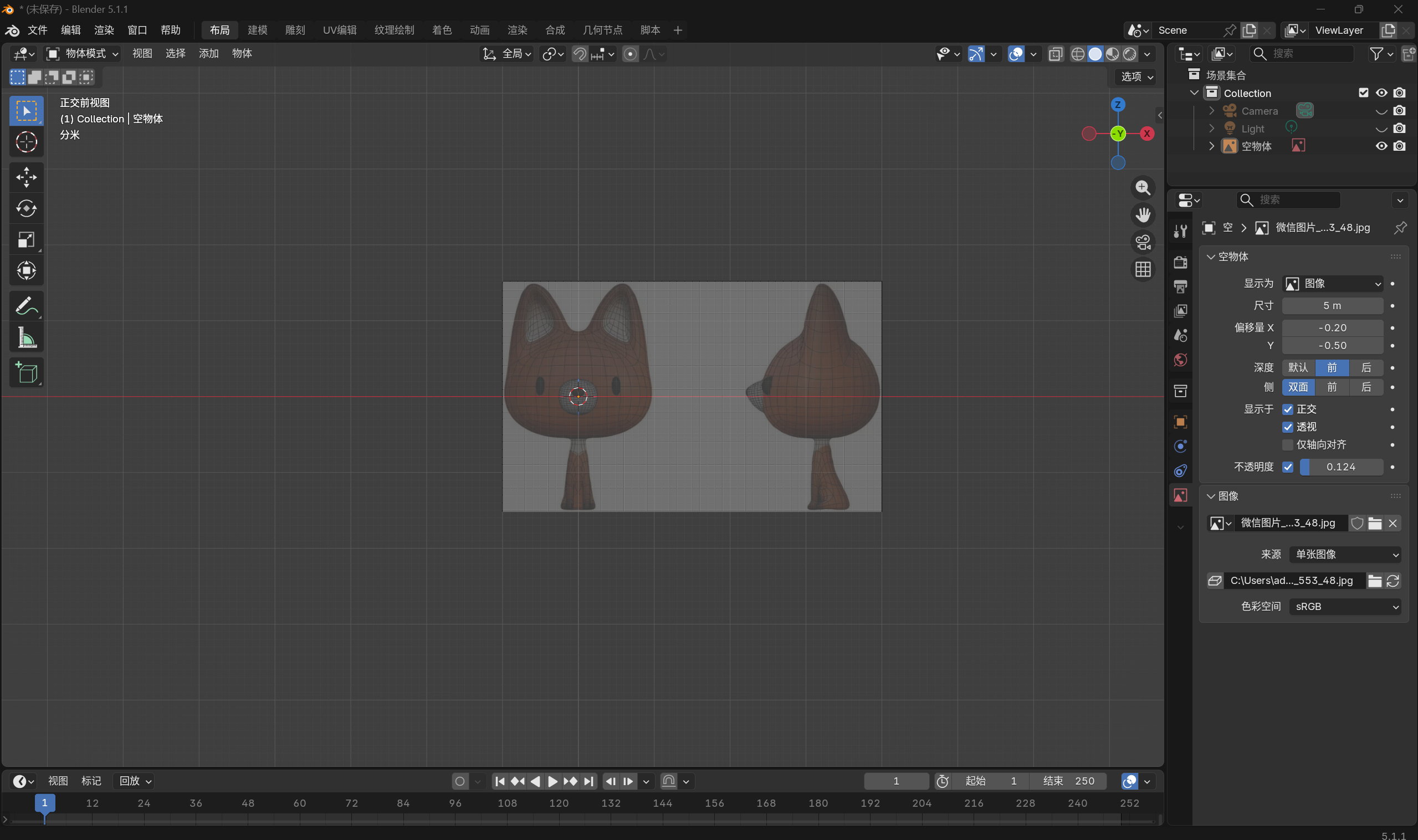Set depth to 后 option
The width and height of the screenshot is (1418, 840).
[x=1366, y=368]
